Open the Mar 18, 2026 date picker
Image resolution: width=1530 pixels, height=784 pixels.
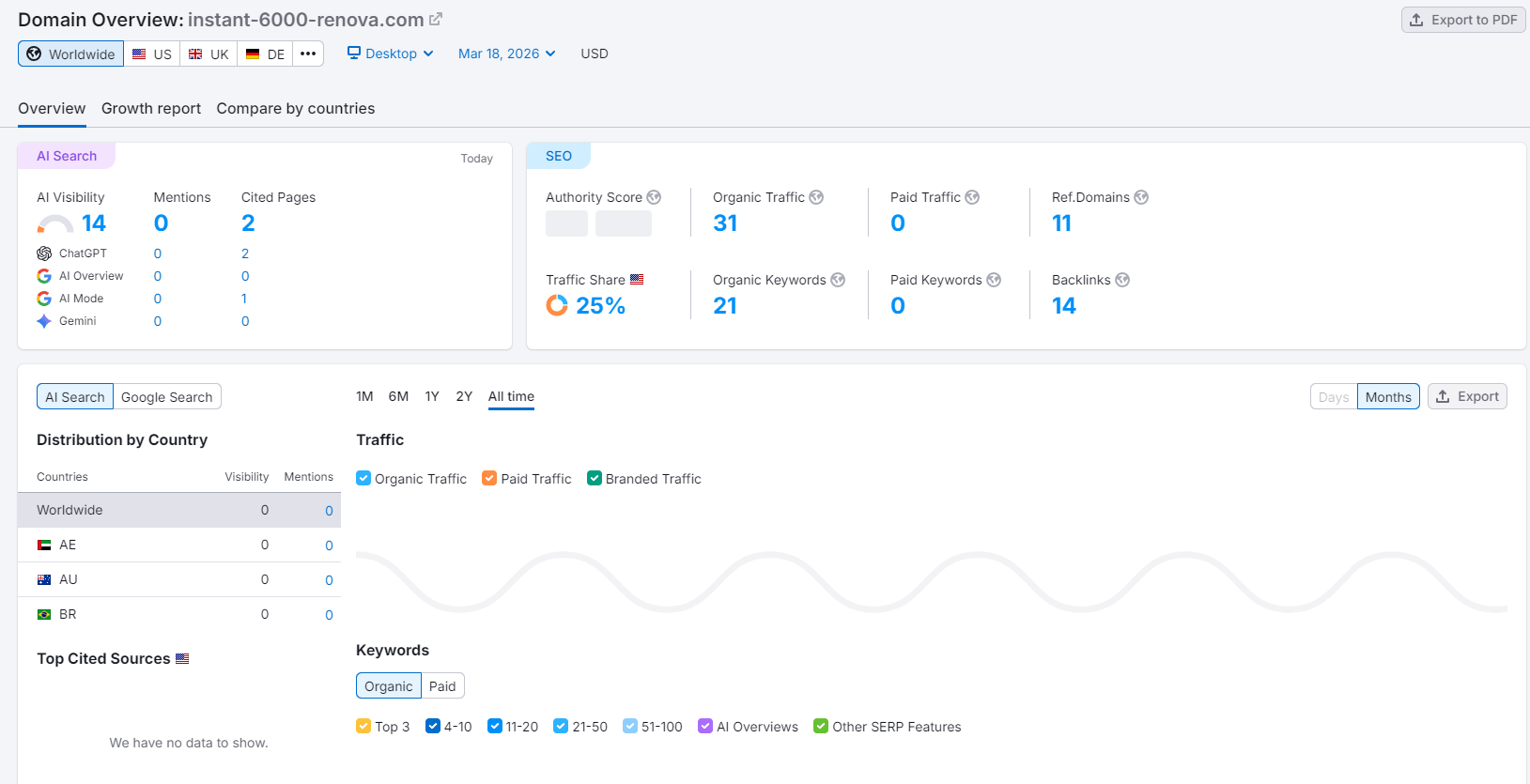pyautogui.click(x=507, y=54)
